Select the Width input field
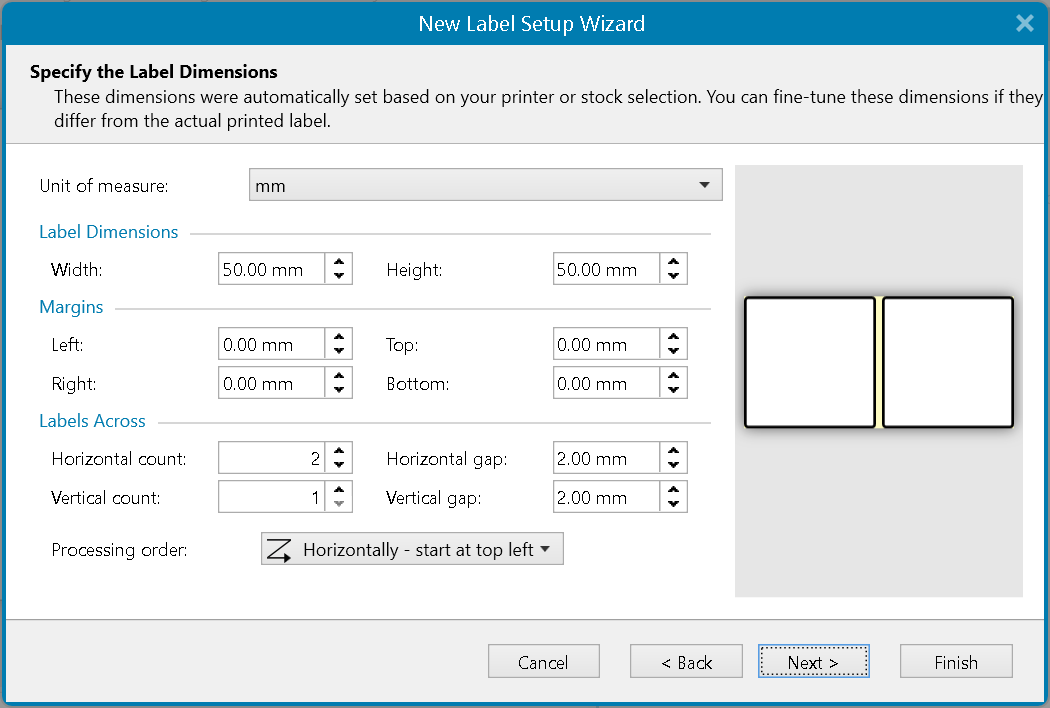Image resolution: width=1050 pixels, height=708 pixels. coord(270,268)
